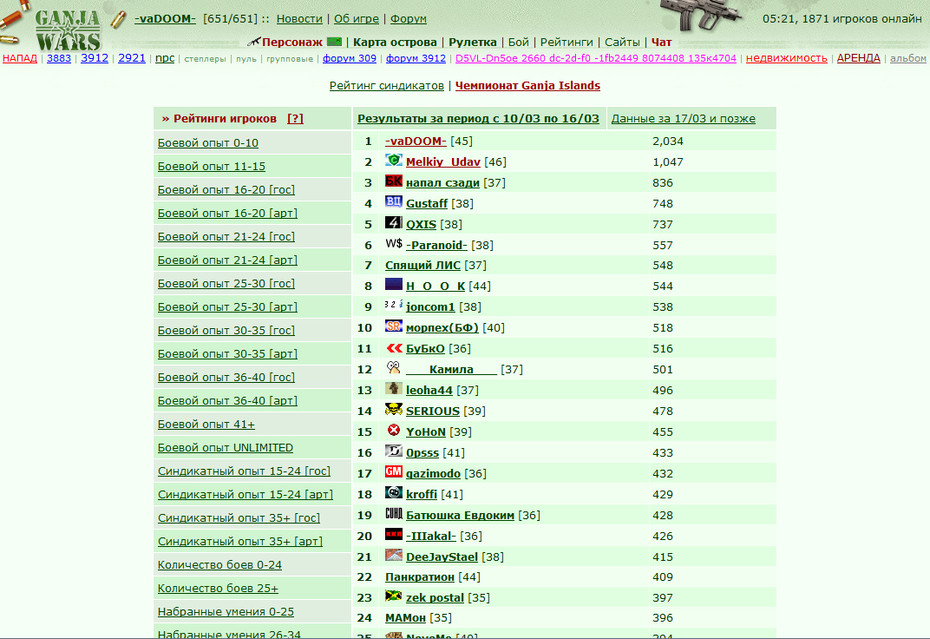Click the -vaDOOM- username in header
This screenshot has height=639, width=930.
164,19
